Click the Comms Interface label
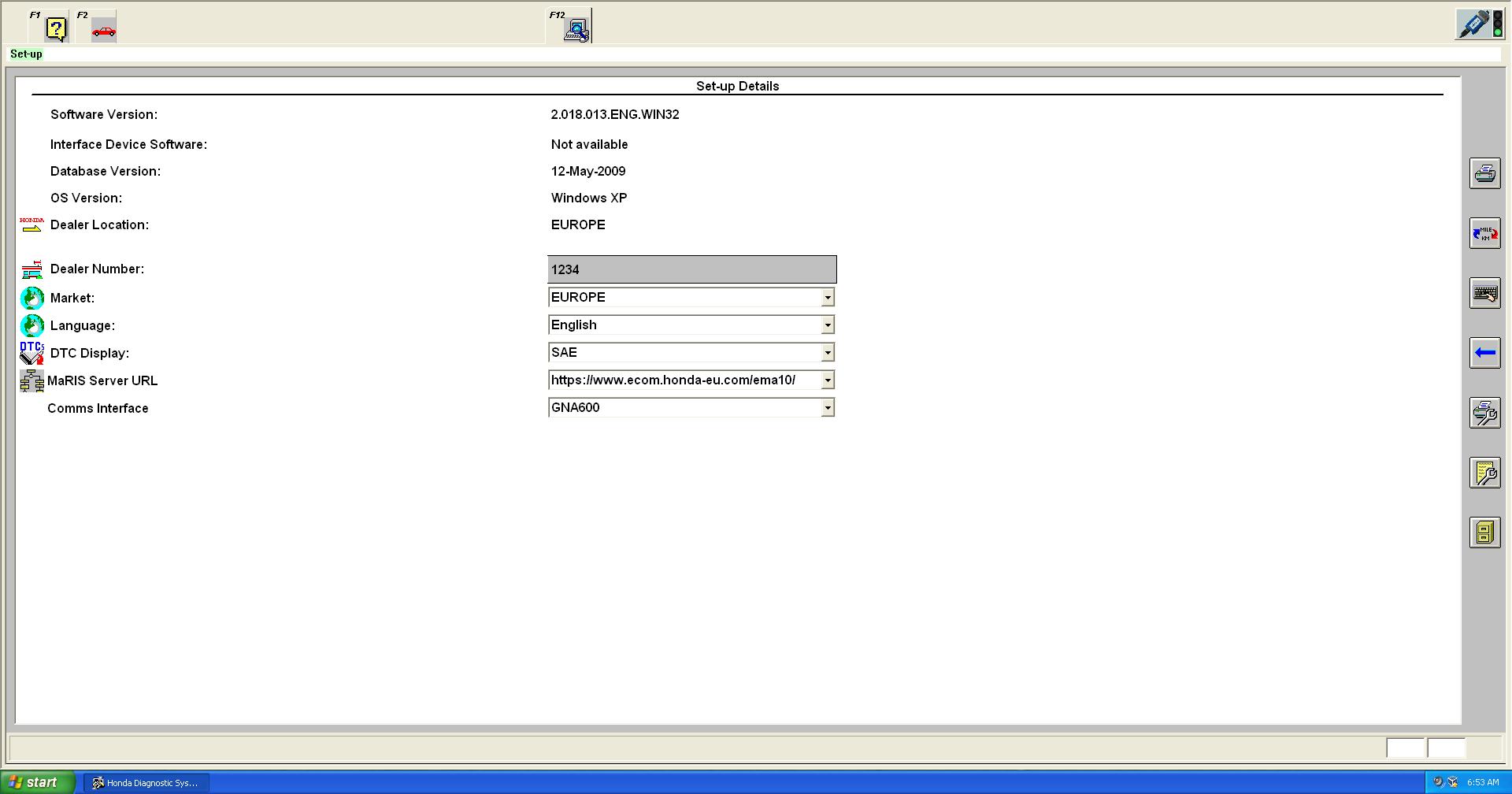This screenshot has width=1512, height=794. [x=98, y=408]
